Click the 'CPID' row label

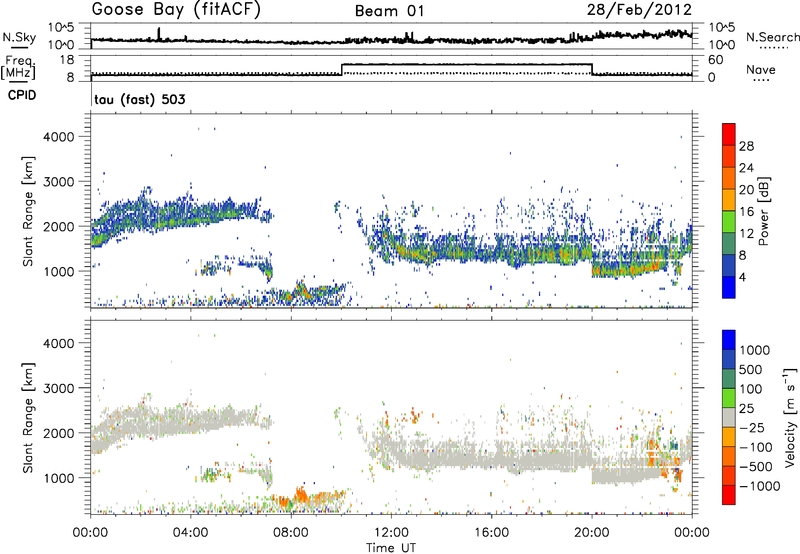pyautogui.click(x=22, y=95)
